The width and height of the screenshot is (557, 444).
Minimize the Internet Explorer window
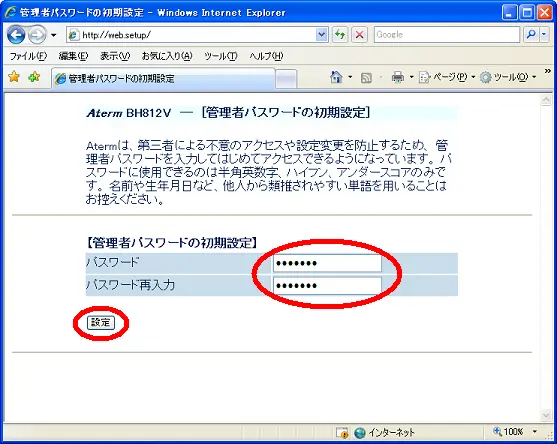pos(510,13)
